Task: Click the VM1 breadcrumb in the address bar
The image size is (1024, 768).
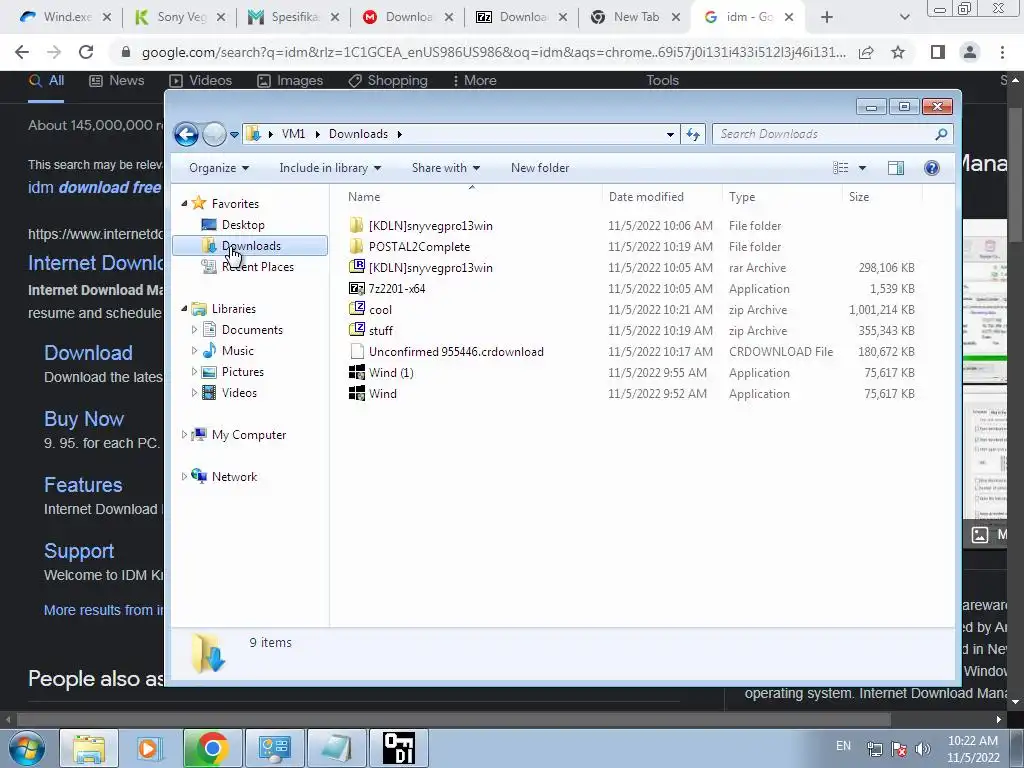Action: pyautogui.click(x=293, y=134)
